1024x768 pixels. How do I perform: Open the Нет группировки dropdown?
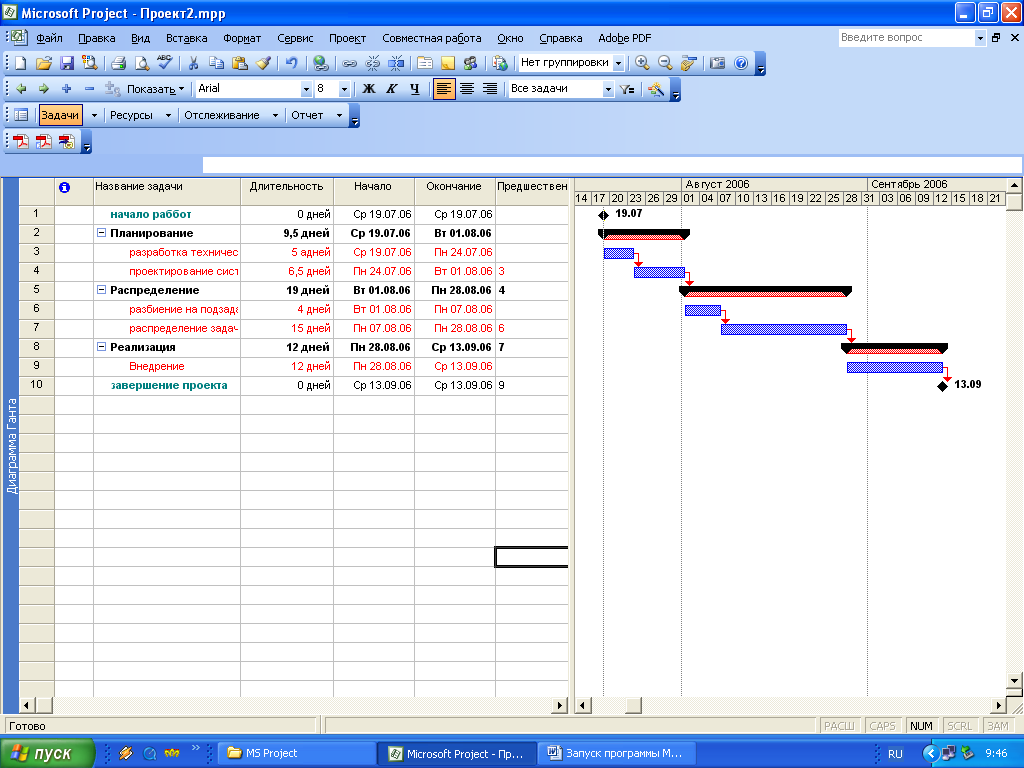click(618, 63)
